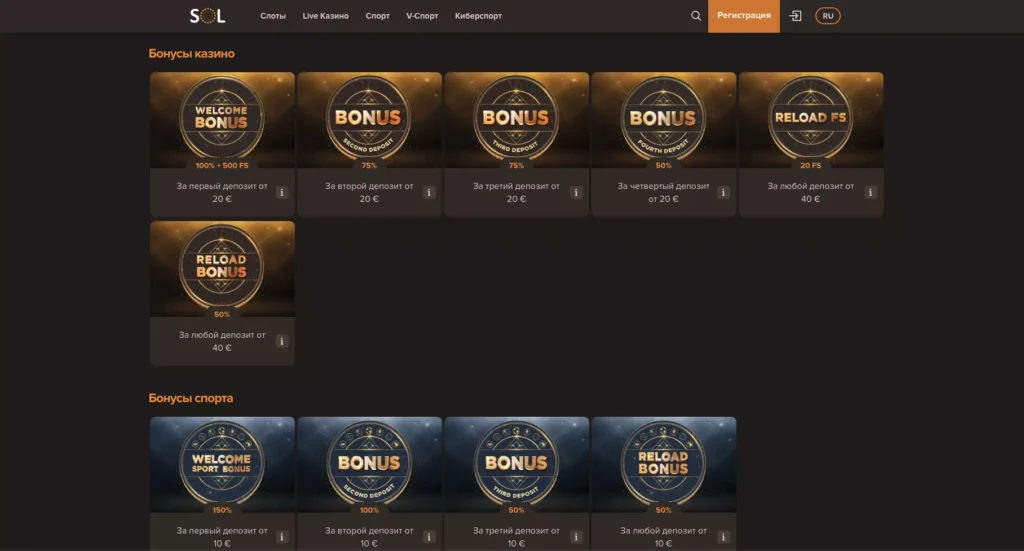
Task: Show info for fourth deposit casino bonus
Action: pos(723,193)
